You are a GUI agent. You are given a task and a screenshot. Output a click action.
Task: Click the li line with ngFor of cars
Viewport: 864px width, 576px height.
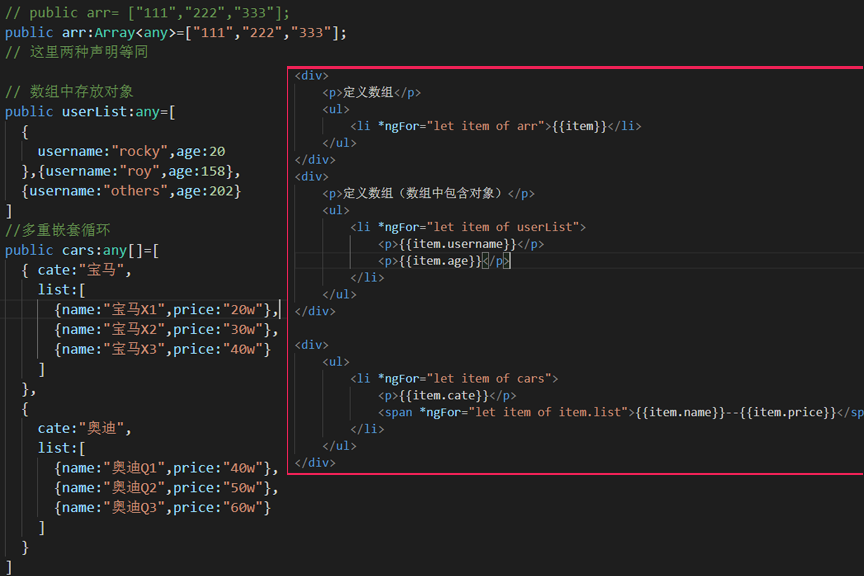[x=454, y=378]
